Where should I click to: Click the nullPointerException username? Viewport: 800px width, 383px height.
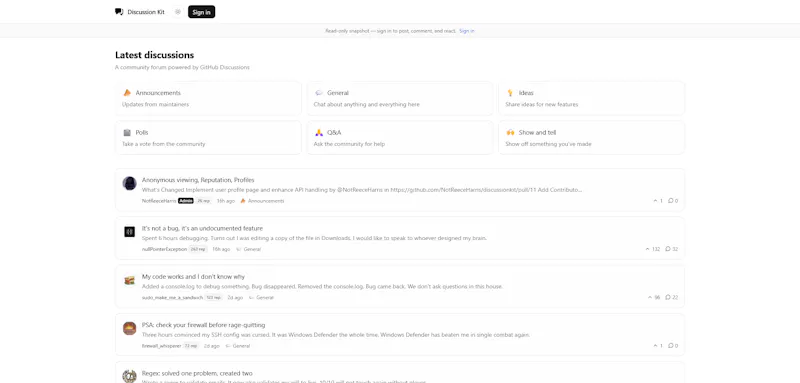[x=164, y=249]
